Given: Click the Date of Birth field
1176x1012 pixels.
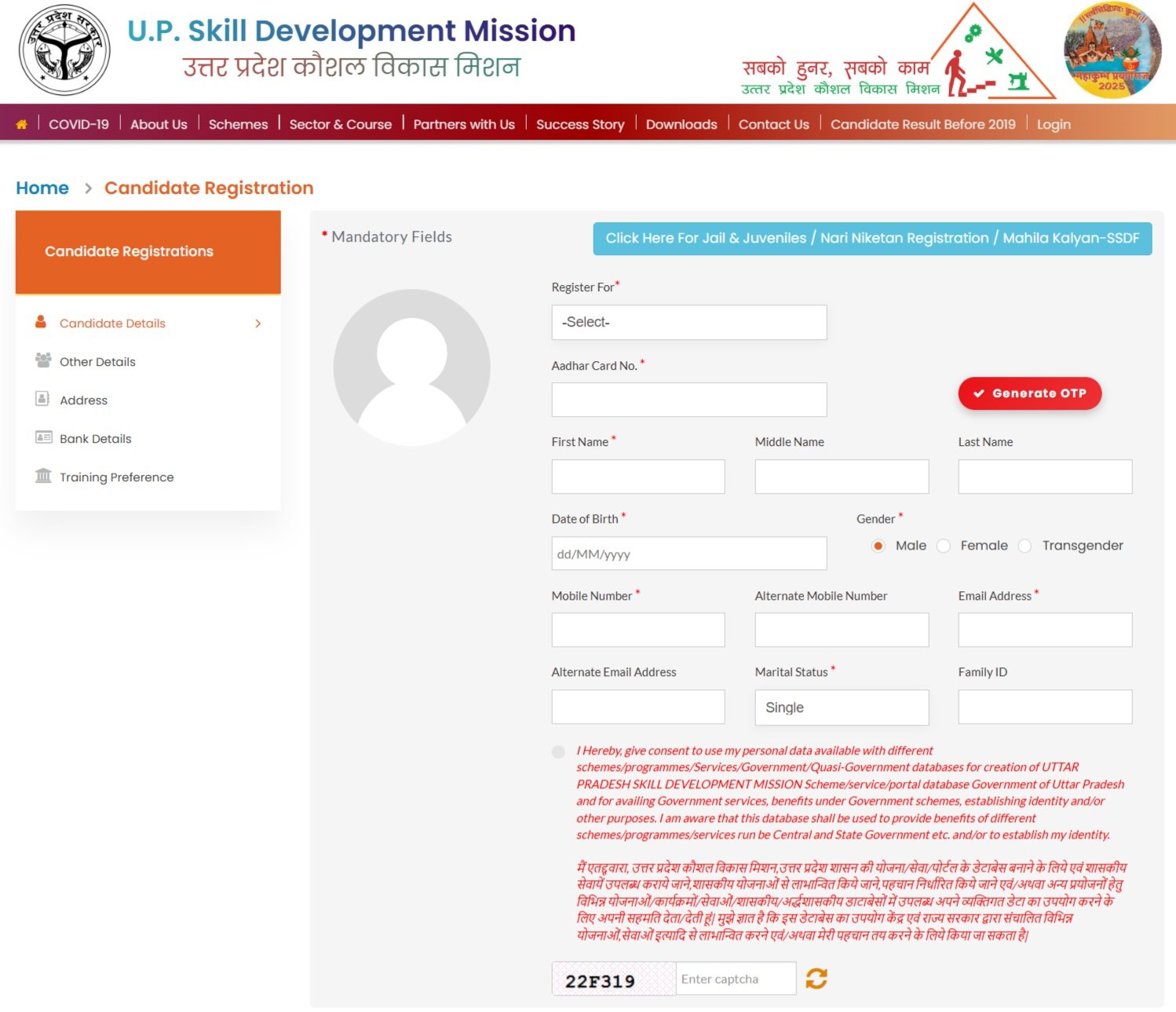Looking at the screenshot, I should click(x=689, y=553).
